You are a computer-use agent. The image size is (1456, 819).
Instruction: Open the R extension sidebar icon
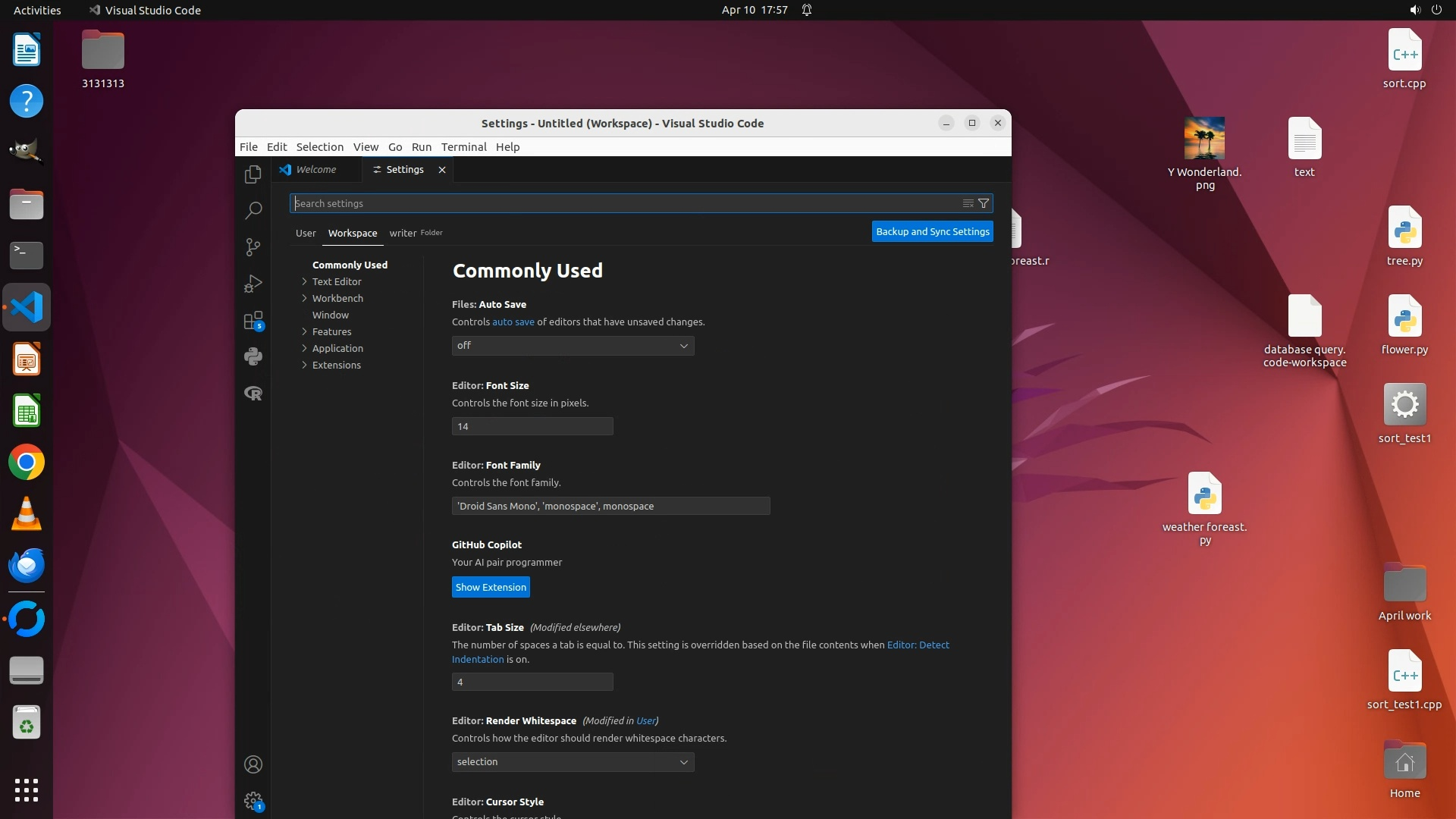(253, 393)
